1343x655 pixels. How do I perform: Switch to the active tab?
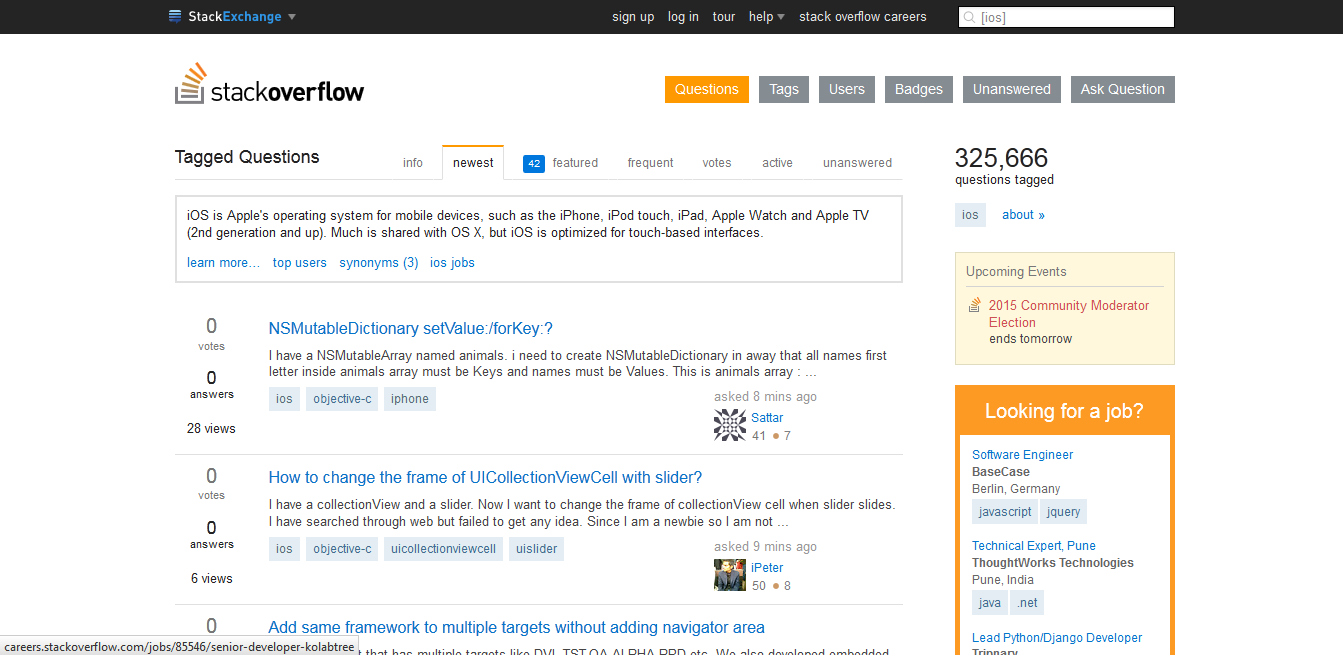(777, 163)
